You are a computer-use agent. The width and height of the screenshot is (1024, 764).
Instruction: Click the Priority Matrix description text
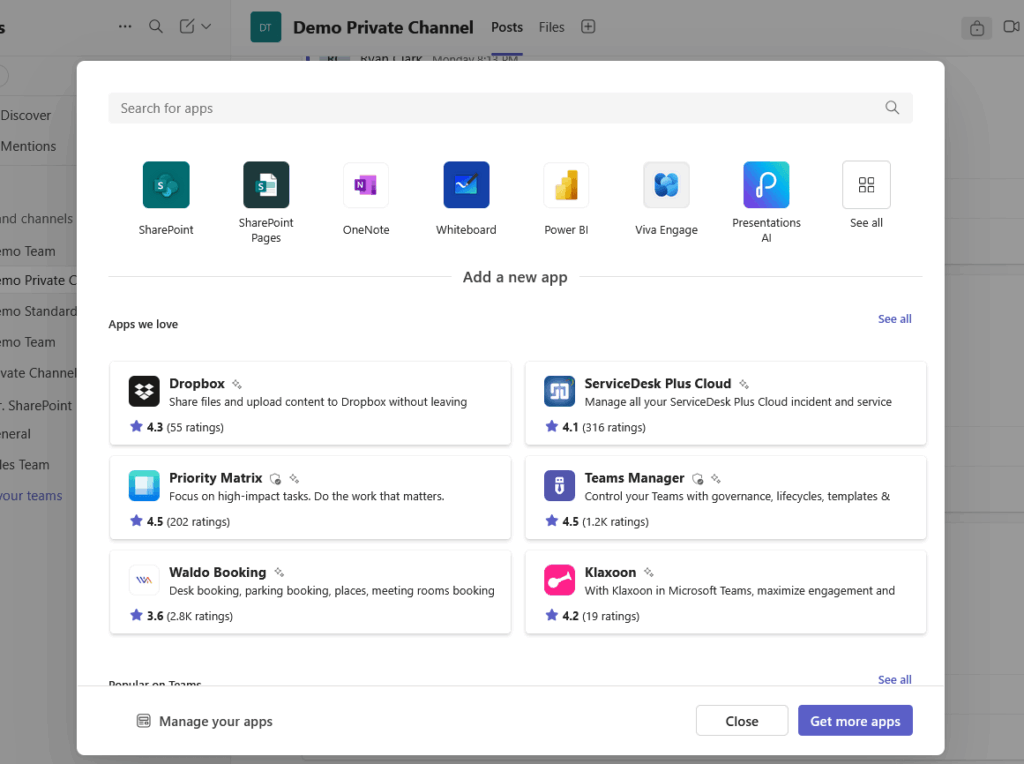pyautogui.click(x=306, y=496)
